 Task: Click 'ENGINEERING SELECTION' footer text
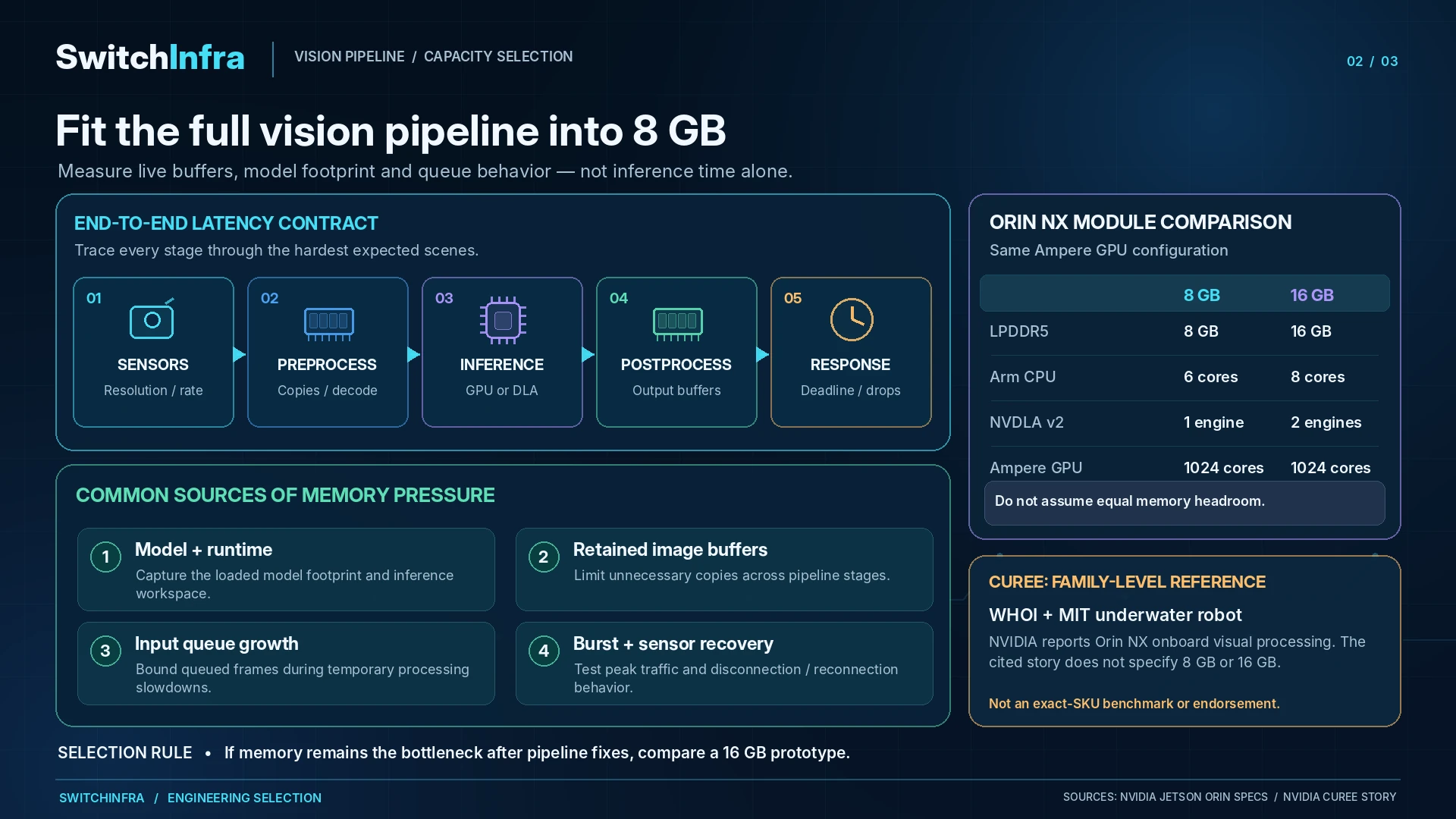[x=244, y=798]
